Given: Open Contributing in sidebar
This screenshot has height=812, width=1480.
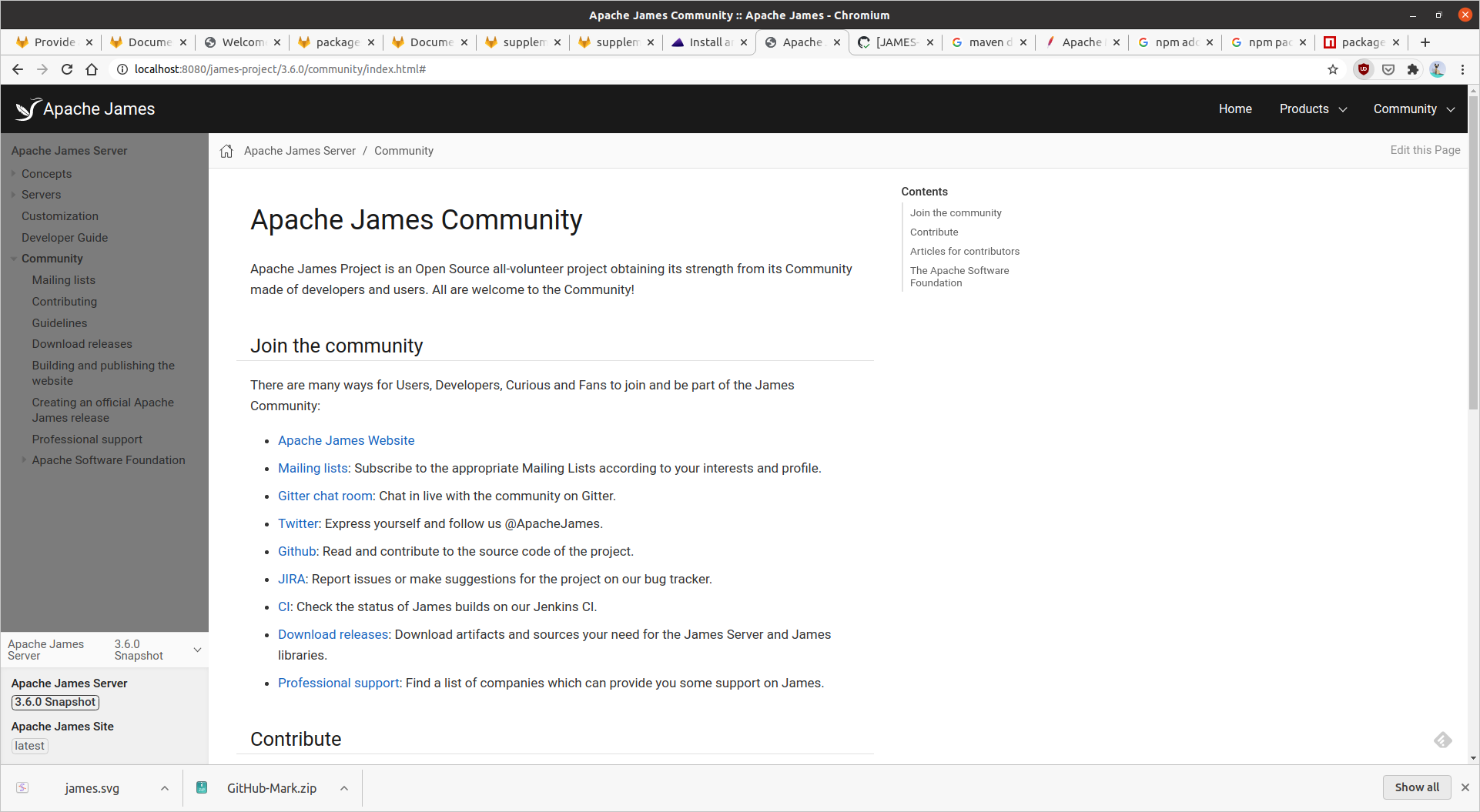Looking at the screenshot, I should click(x=65, y=302).
